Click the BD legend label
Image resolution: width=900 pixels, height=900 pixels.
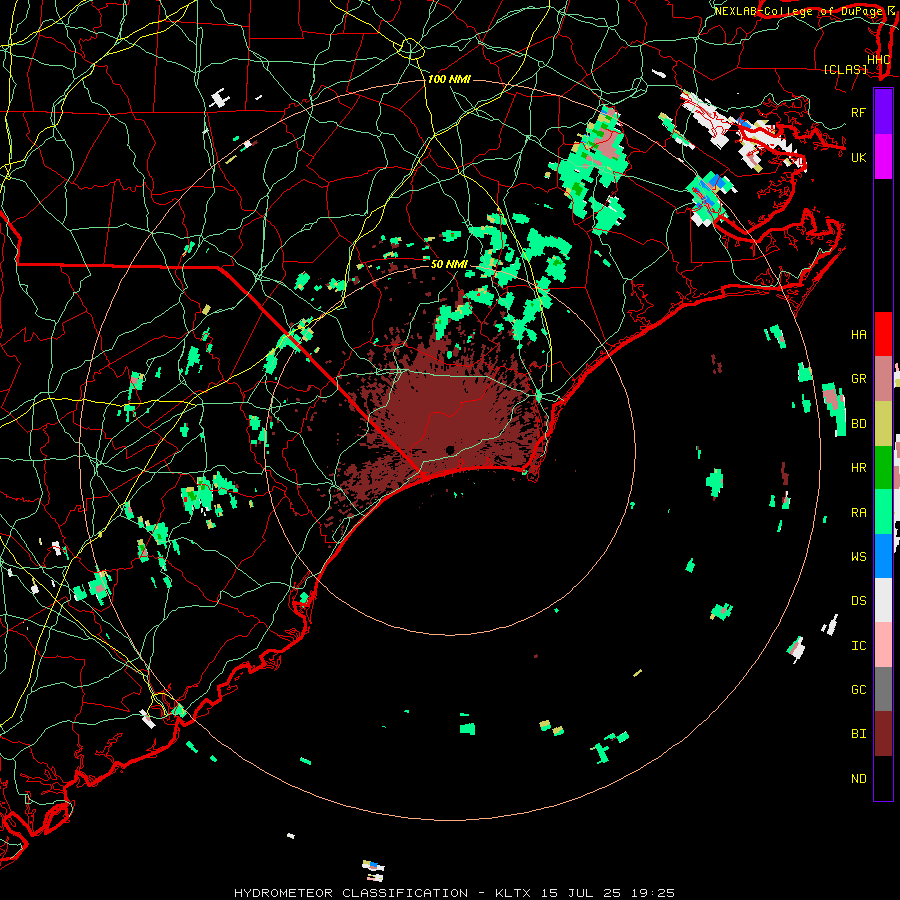pos(859,424)
